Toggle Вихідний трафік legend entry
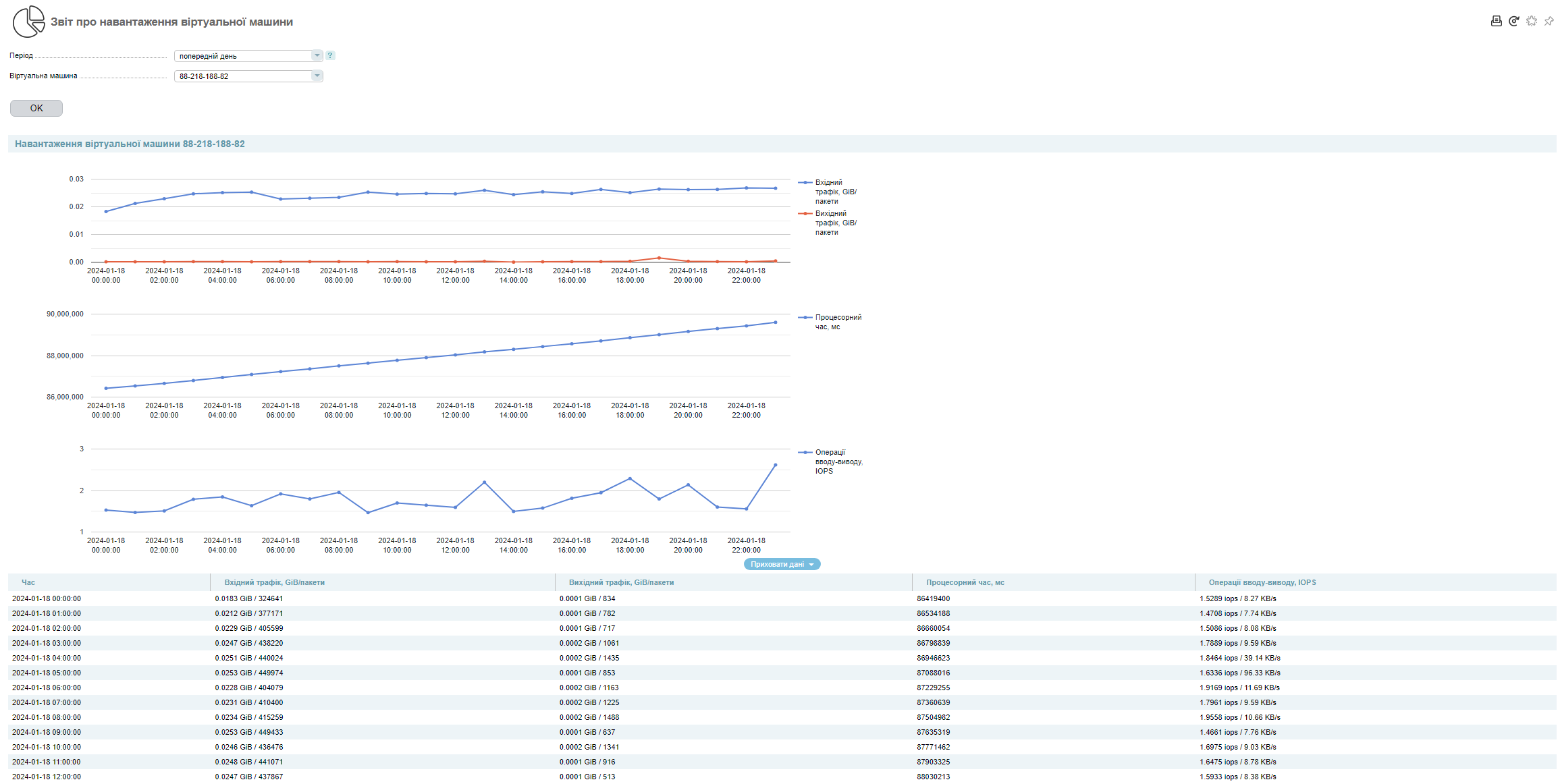Viewport: 1560px width, 784px height. 828,223
